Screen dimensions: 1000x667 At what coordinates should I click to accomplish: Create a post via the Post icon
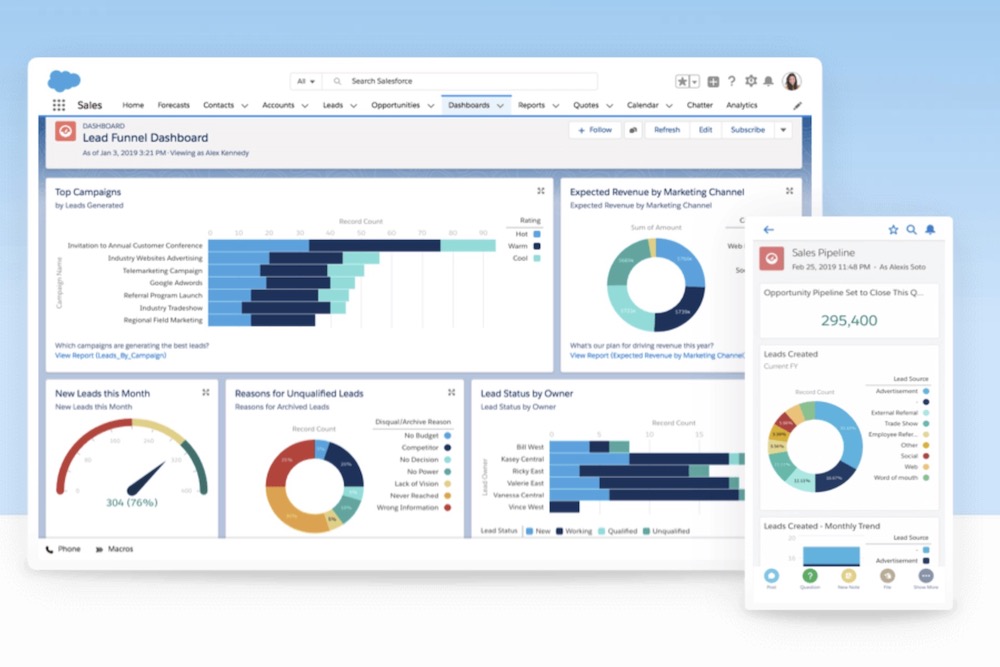click(771, 575)
